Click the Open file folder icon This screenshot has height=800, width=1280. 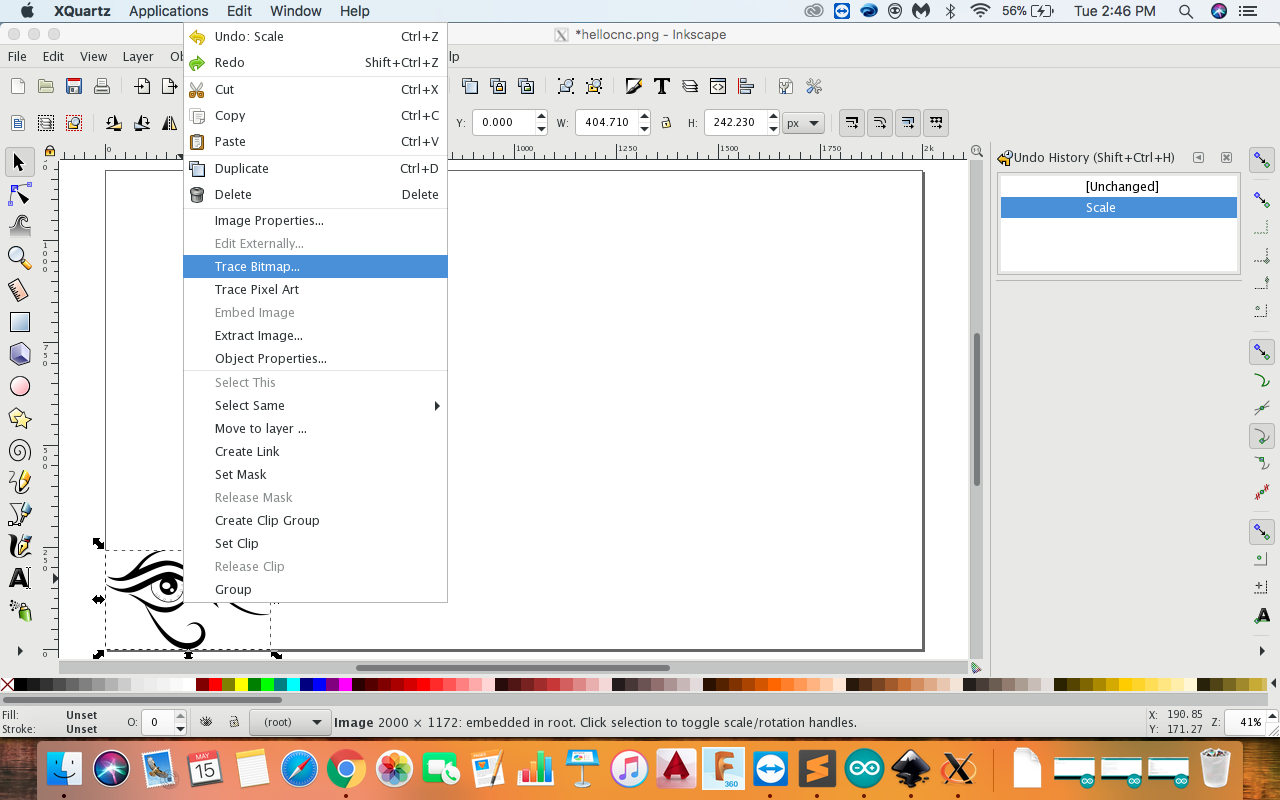(45, 86)
